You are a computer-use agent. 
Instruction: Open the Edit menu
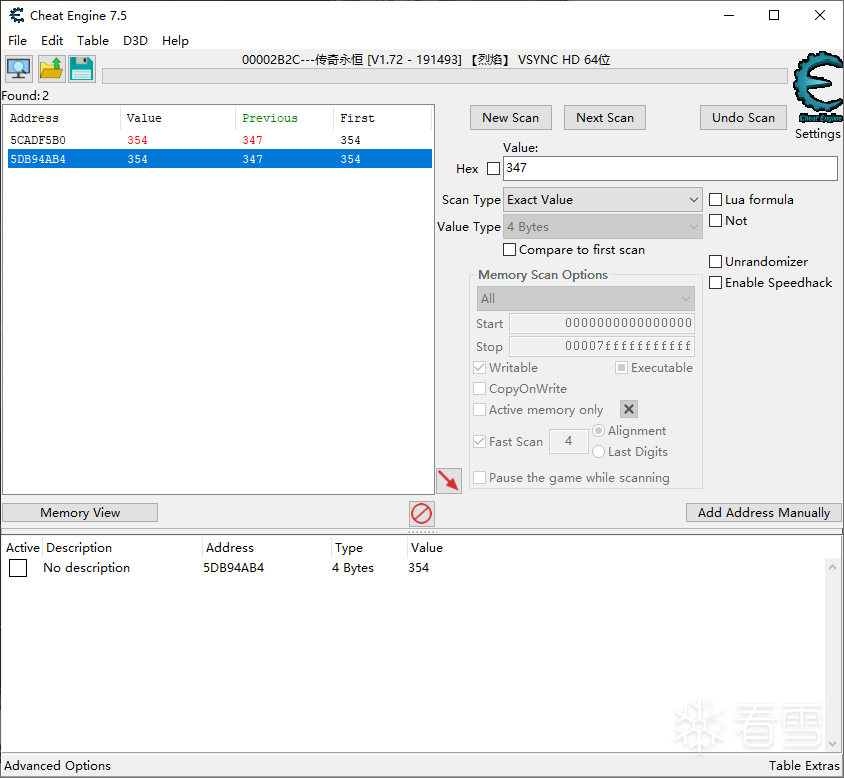point(52,41)
